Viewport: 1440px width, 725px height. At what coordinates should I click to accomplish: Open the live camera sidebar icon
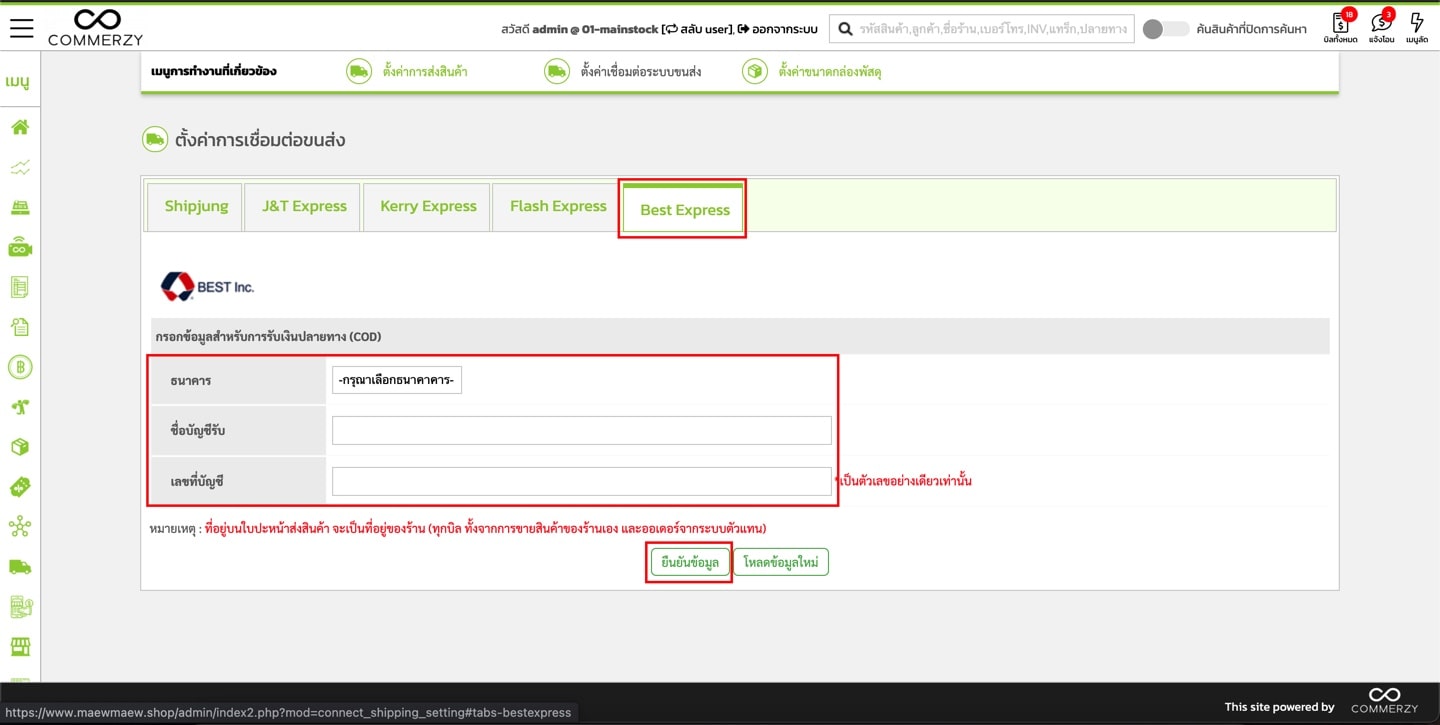click(x=20, y=247)
